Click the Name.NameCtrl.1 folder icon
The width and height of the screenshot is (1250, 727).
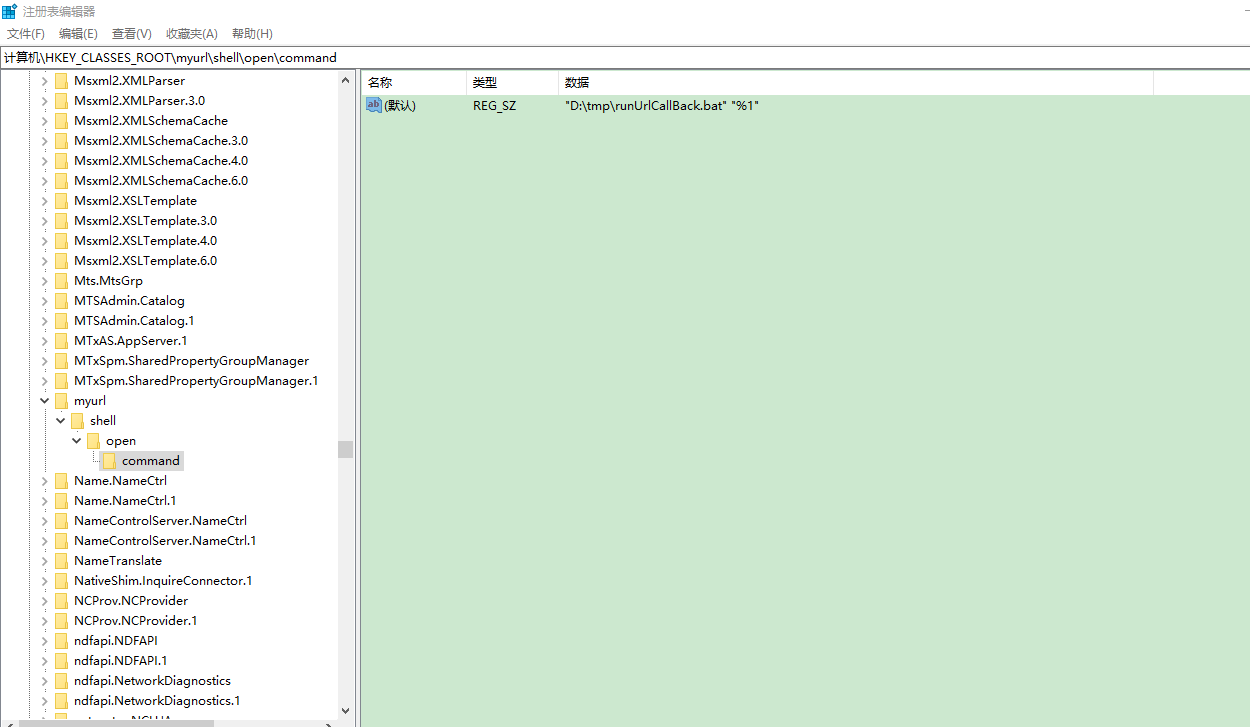tap(62, 500)
